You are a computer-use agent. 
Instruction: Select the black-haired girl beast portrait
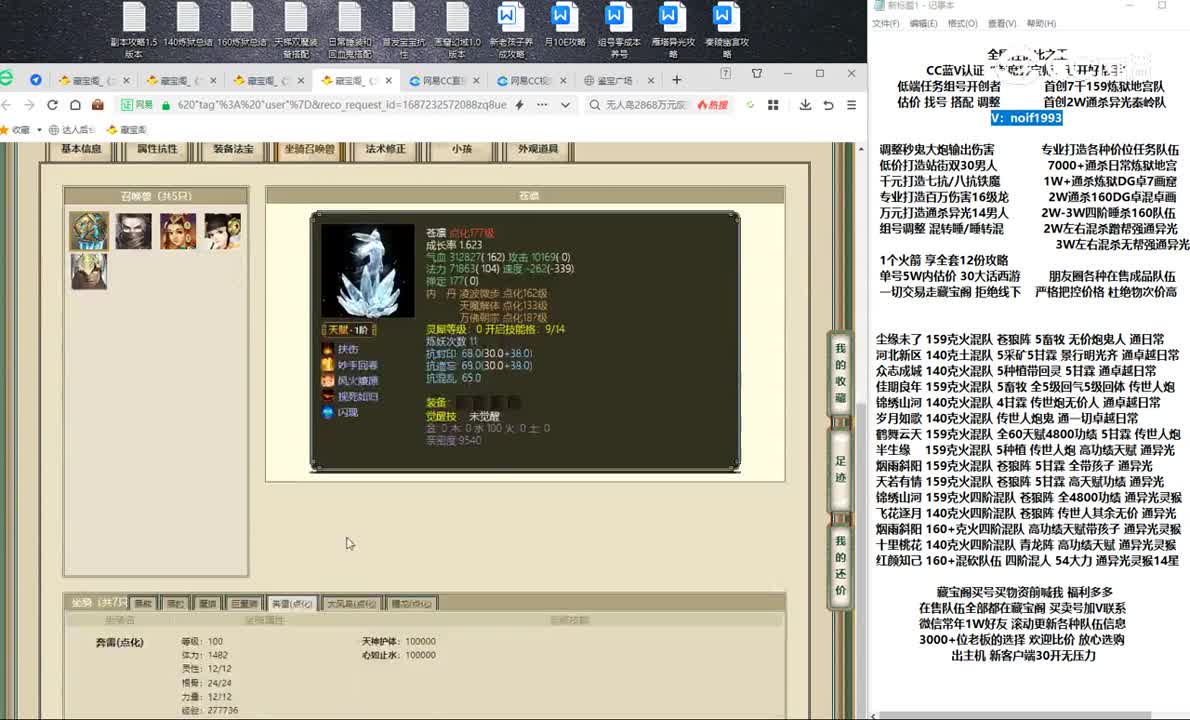(222, 231)
